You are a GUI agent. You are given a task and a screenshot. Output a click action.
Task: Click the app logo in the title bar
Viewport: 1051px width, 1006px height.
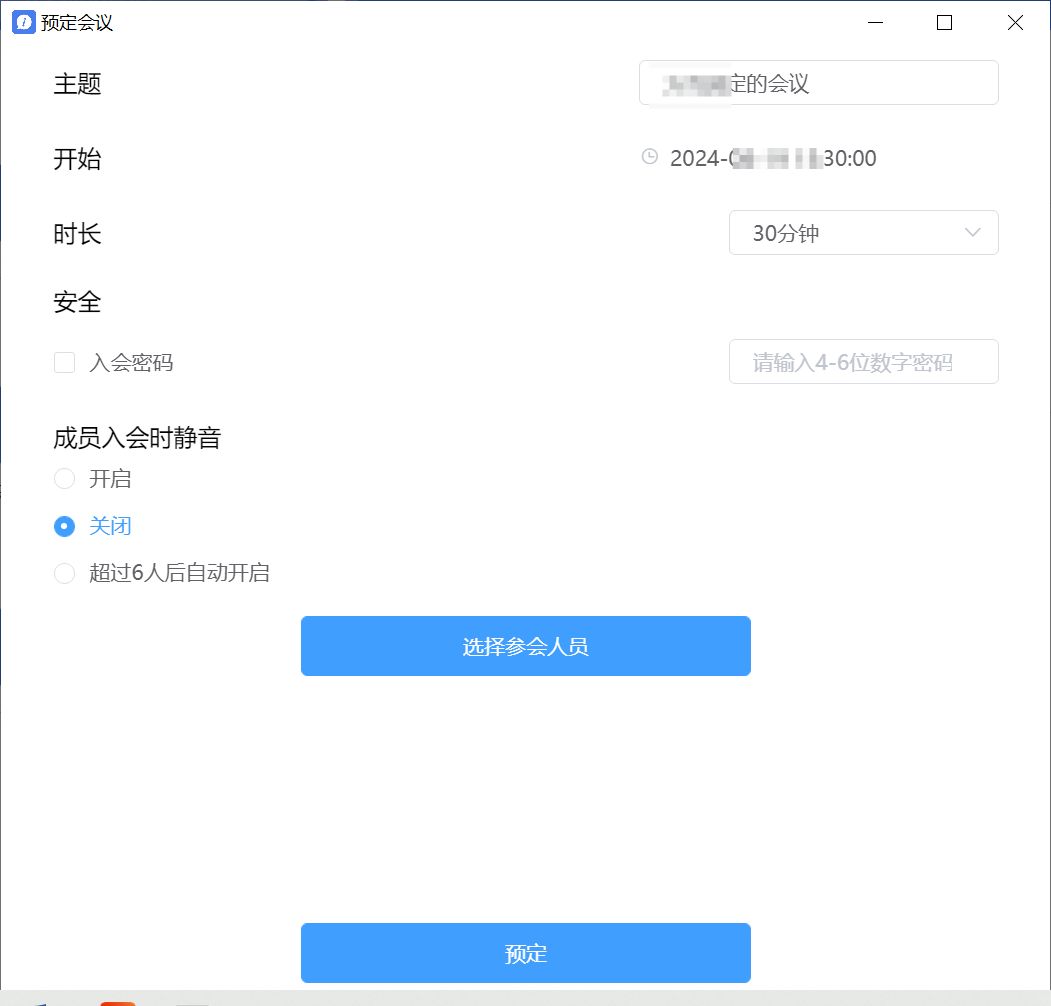(23, 22)
